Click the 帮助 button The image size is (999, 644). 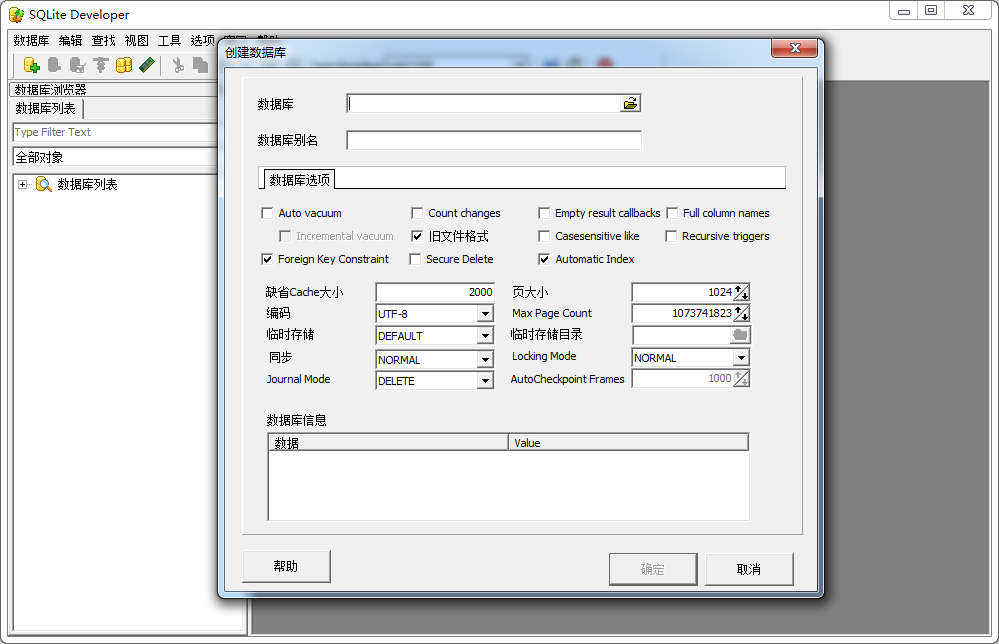tap(286, 565)
